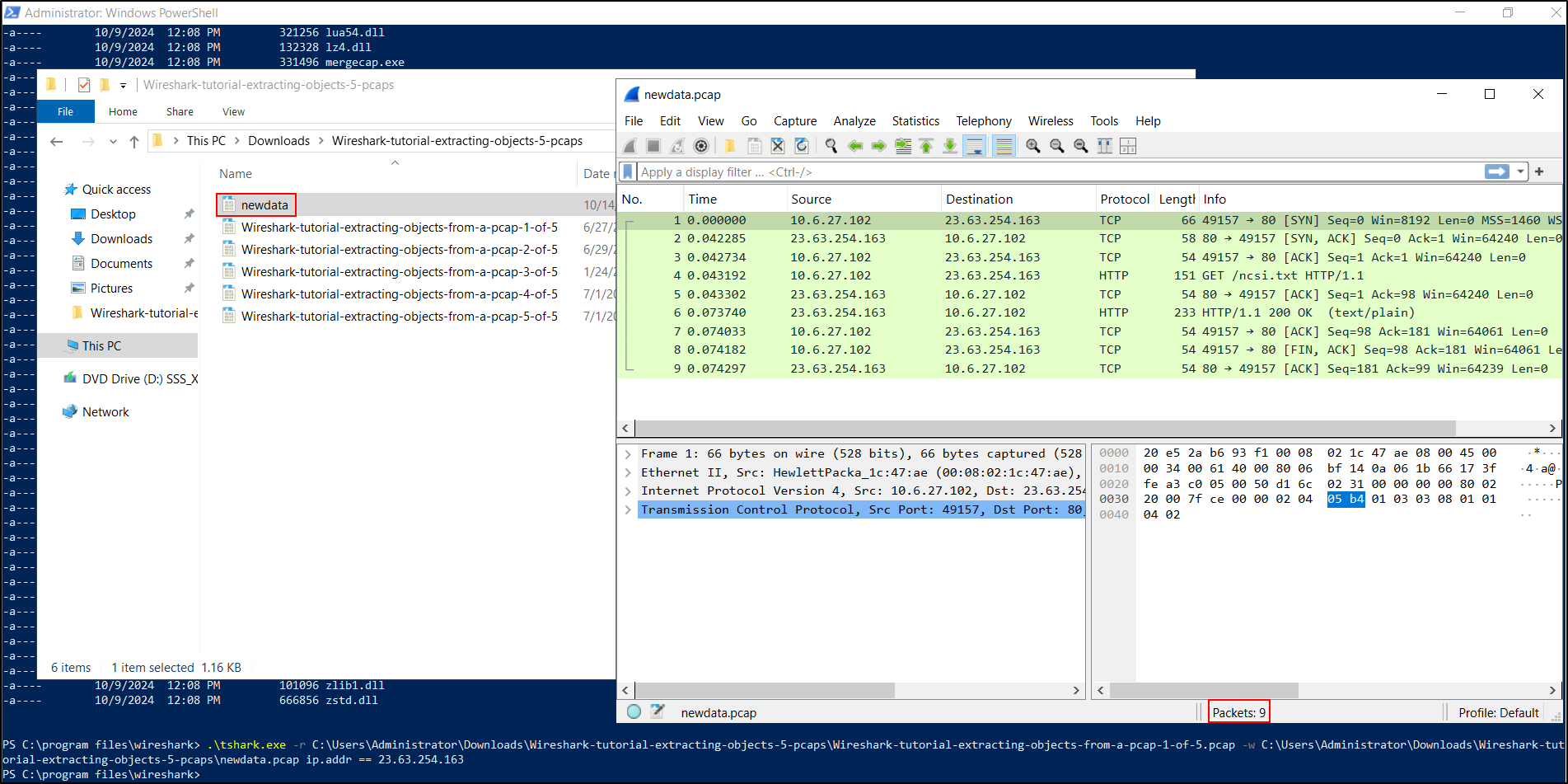Open the Share ribbon tab in Explorer

180,111
